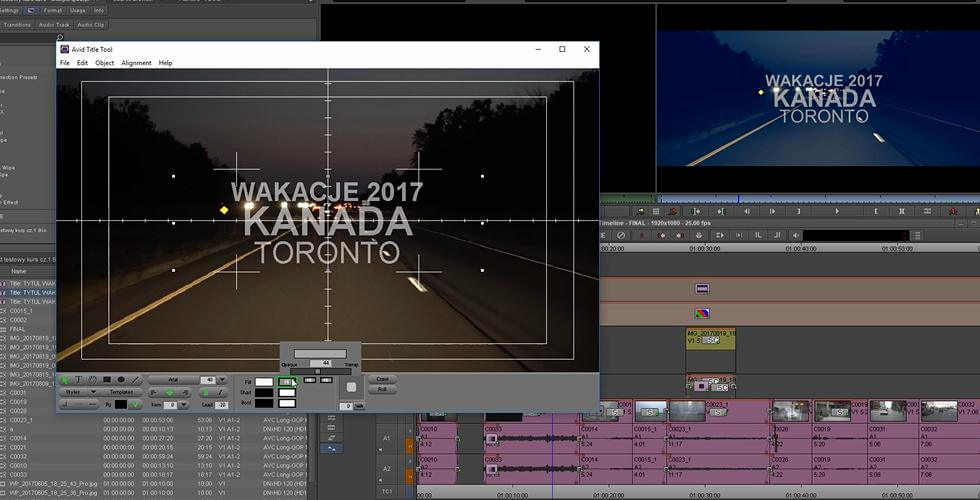The image size is (980, 500).
Task: Click the Name column header in bin
Action: (19, 271)
